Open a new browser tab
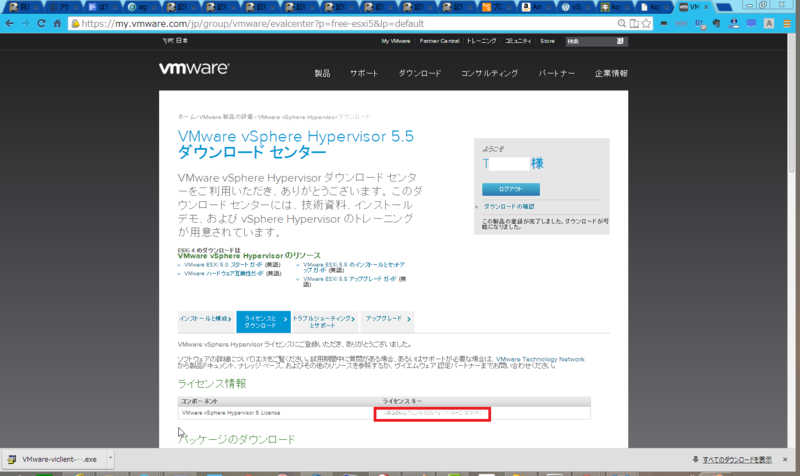The height and width of the screenshot is (476, 800). pos(723,7)
